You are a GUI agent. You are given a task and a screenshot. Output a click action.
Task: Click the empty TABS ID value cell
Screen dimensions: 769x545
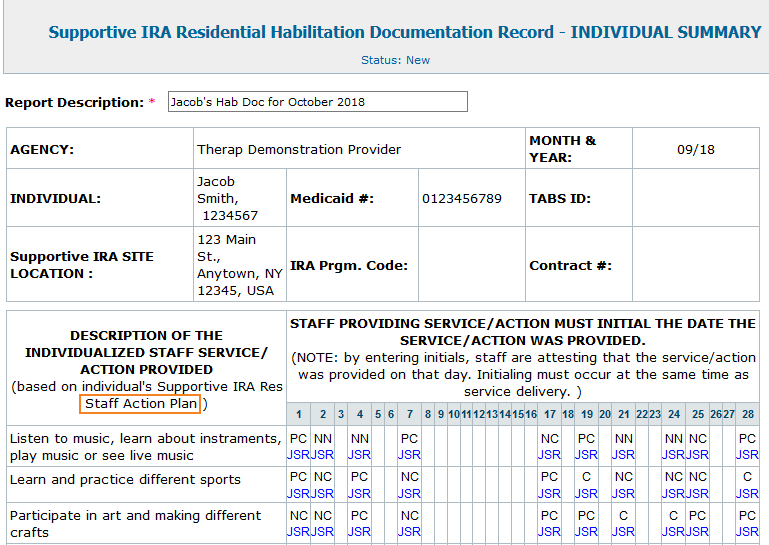point(695,198)
